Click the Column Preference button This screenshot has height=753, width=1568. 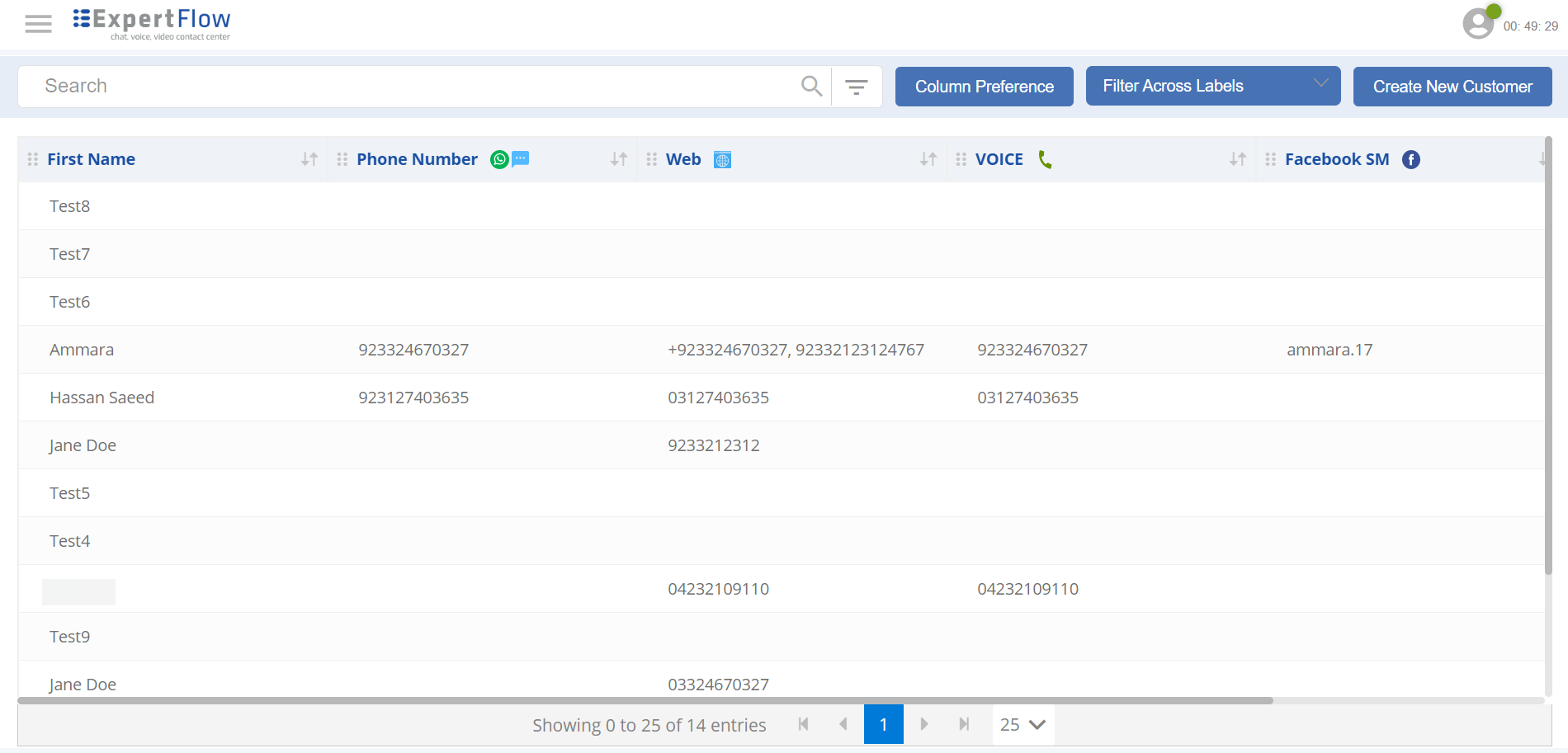coord(984,87)
